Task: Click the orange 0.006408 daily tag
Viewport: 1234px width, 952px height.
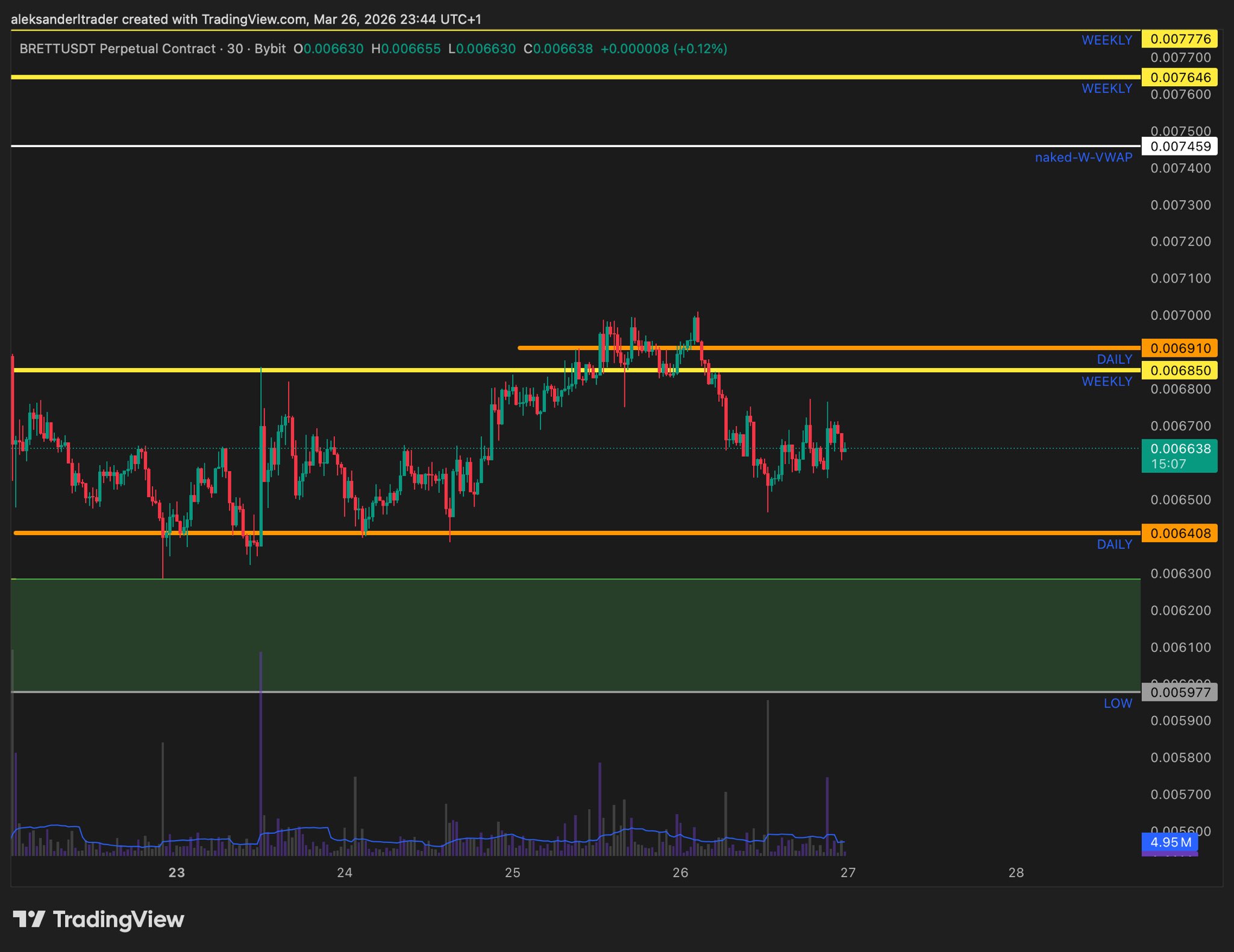Action: (1179, 533)
